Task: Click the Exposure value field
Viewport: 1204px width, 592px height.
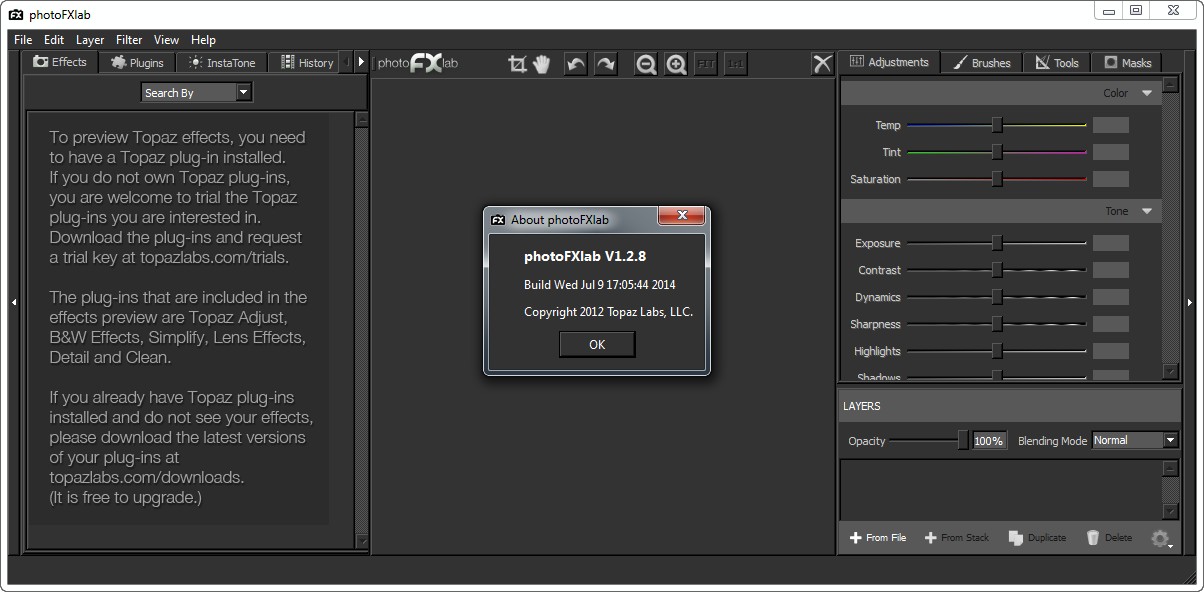Action: point(1111,243)
